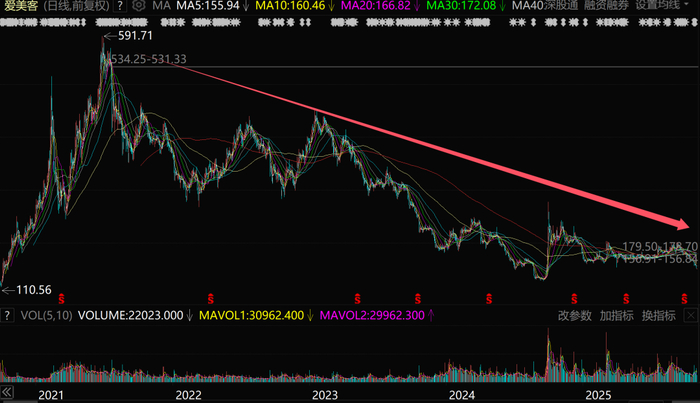Click the 2021 year label on time axis

[x=51, y=395]
